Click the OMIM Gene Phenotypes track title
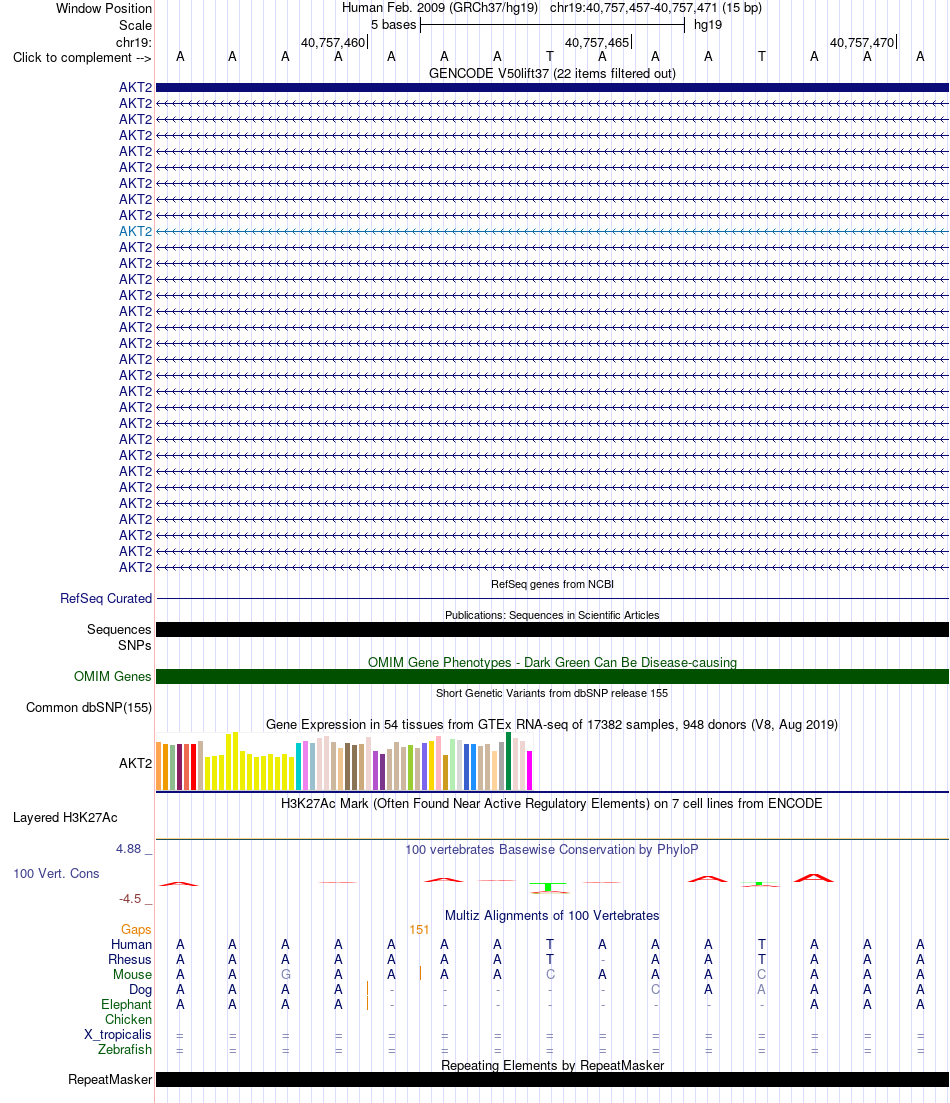Viewport: 950px width, 1103px height. 552,663
